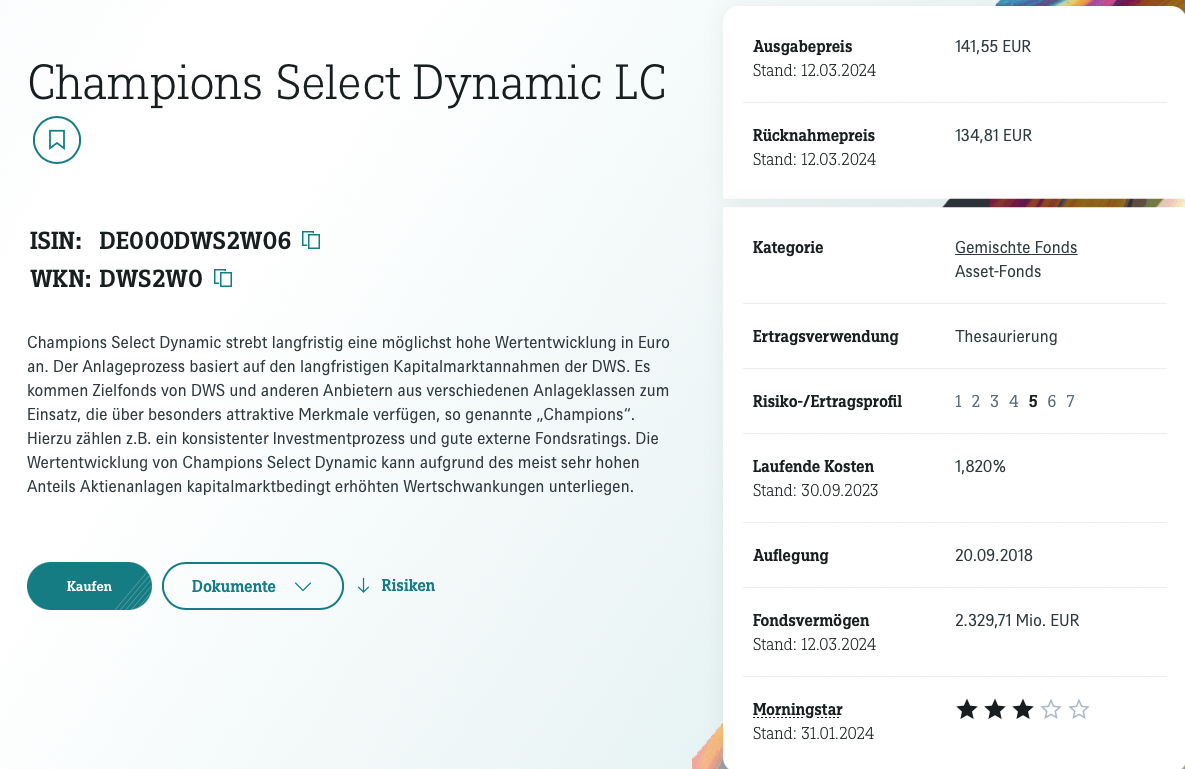Click the Stand: 31.01.2024 date text
This screenshot has height=769, width=1185.
pyautogui.click(x=813, y=733)
